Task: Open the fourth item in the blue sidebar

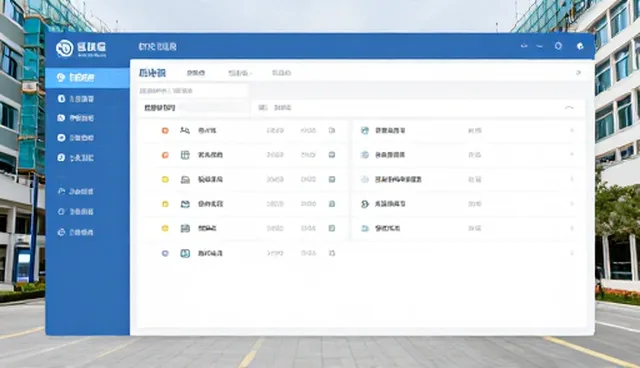Action: [x=76, y=138]
